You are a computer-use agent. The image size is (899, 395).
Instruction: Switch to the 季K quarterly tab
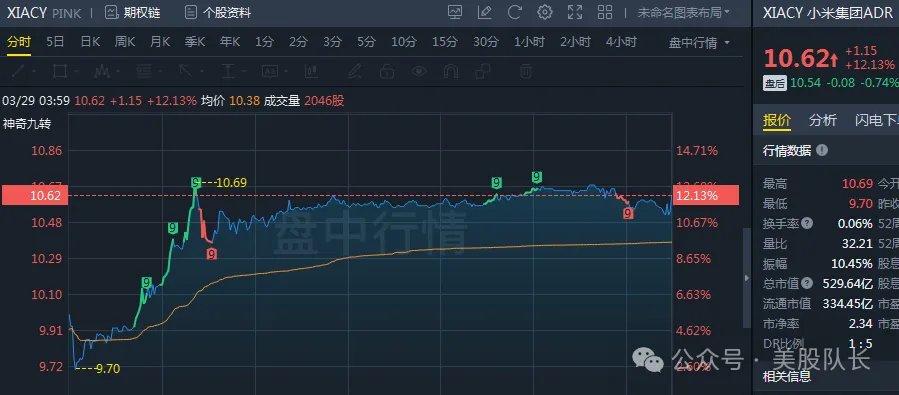point(195,42)
